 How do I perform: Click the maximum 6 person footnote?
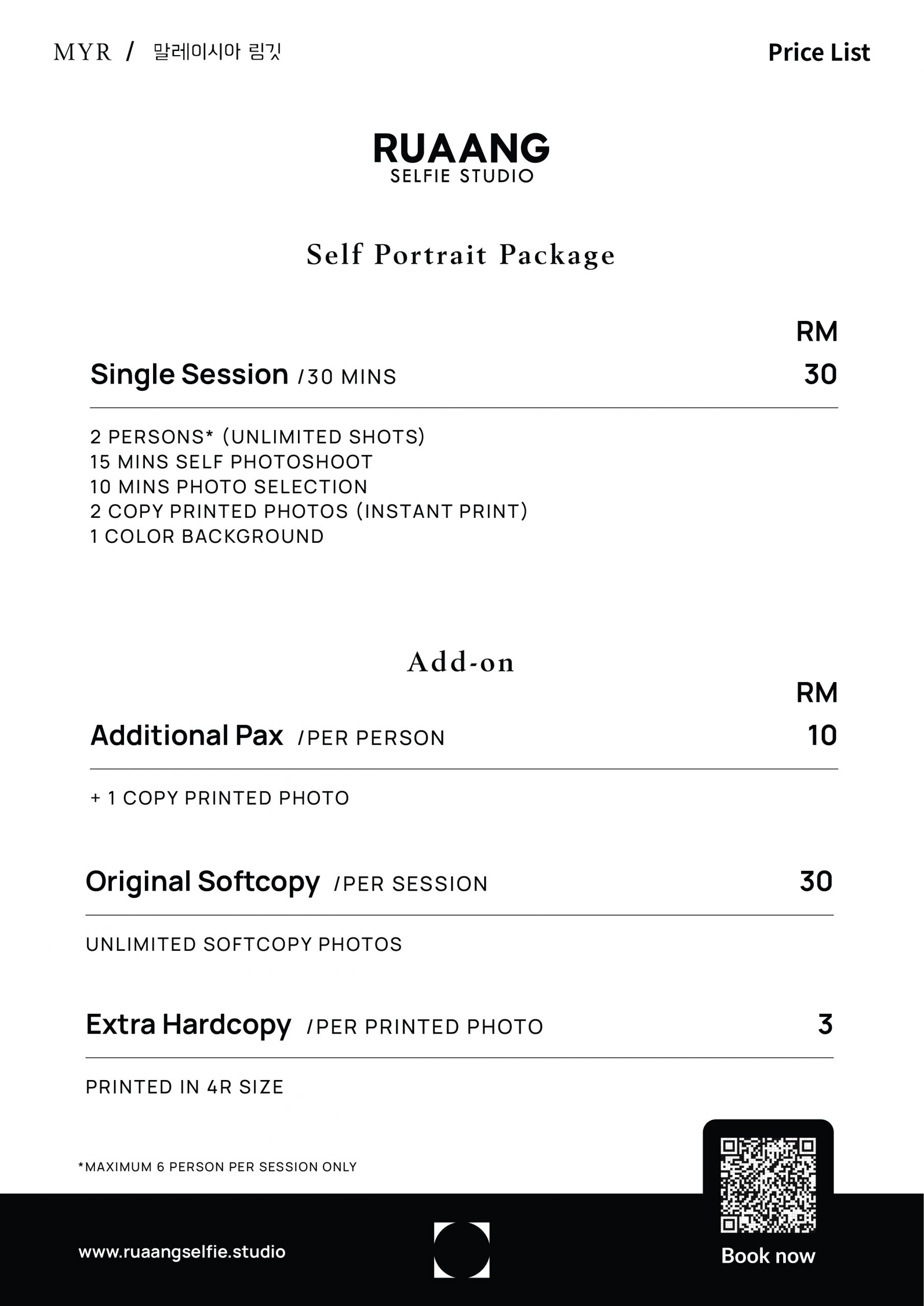pos(217,1167)
